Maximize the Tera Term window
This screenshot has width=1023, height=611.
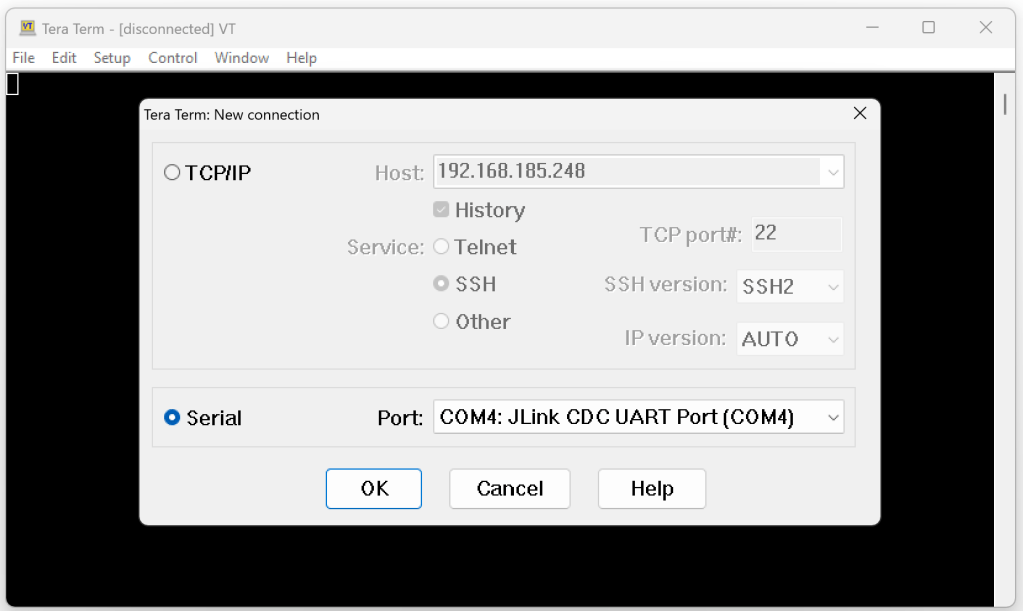click(928, 28)
